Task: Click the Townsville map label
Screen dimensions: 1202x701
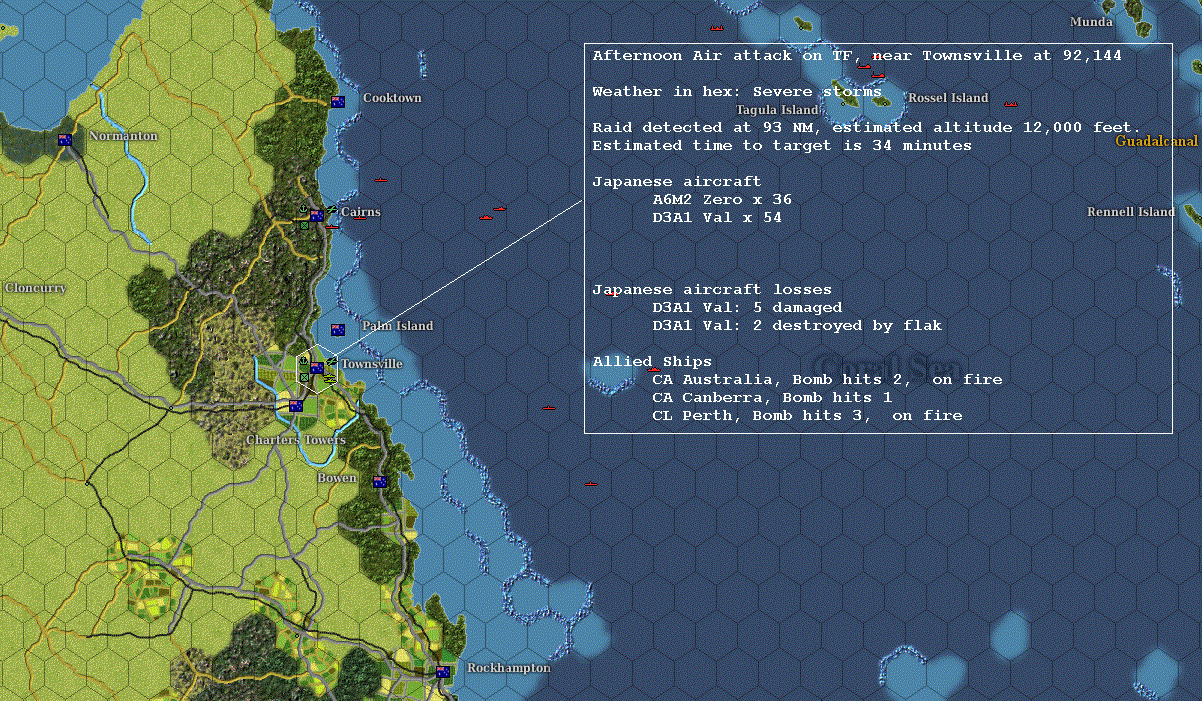Action: (x=372, y=364)
